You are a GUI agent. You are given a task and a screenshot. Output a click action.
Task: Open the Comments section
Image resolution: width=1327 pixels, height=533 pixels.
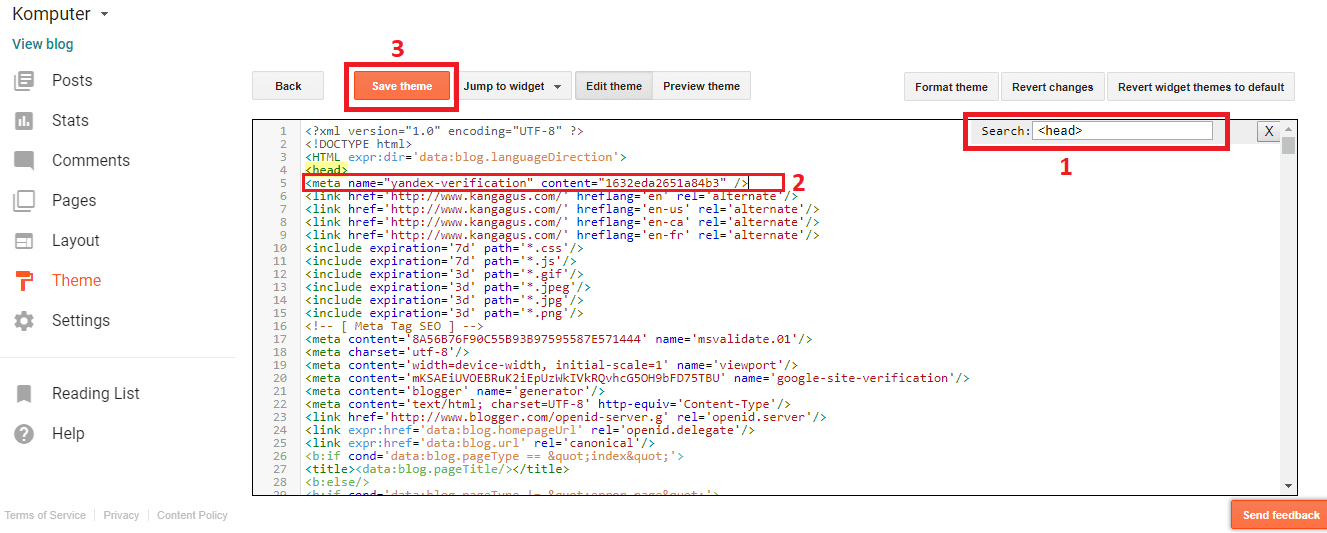[91, 160]
